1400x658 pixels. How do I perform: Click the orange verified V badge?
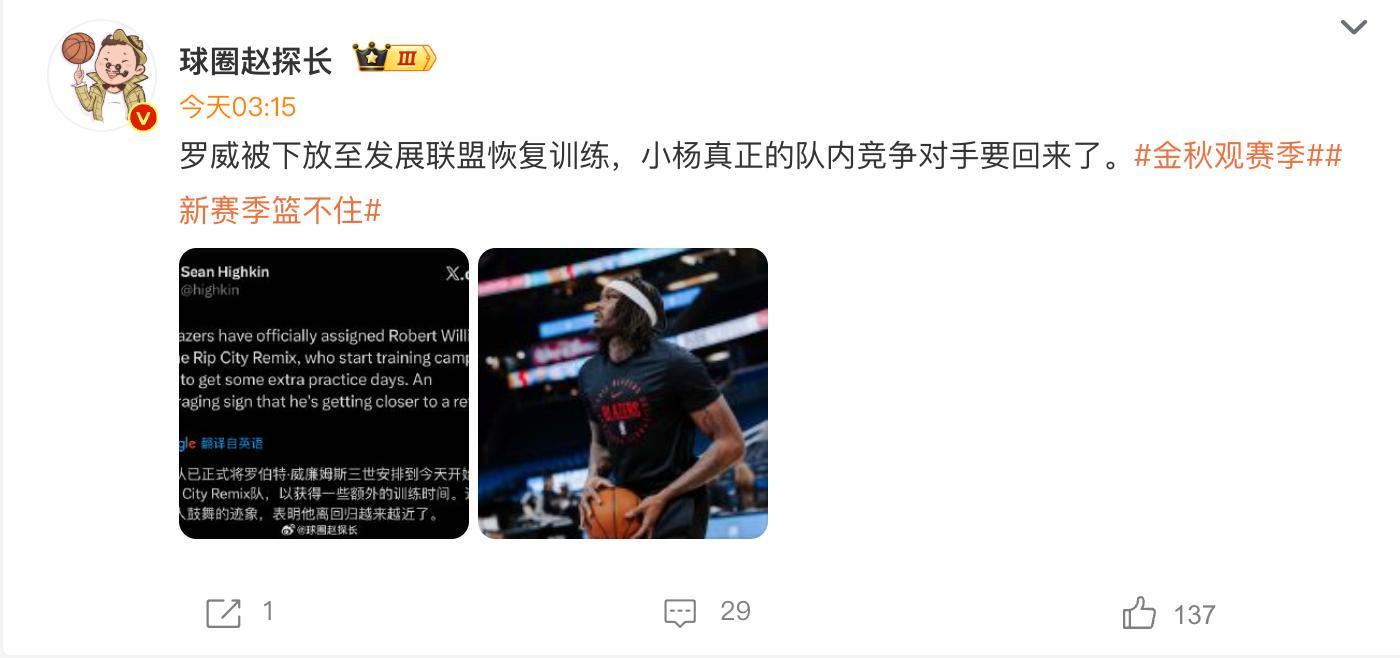(143, 117)
